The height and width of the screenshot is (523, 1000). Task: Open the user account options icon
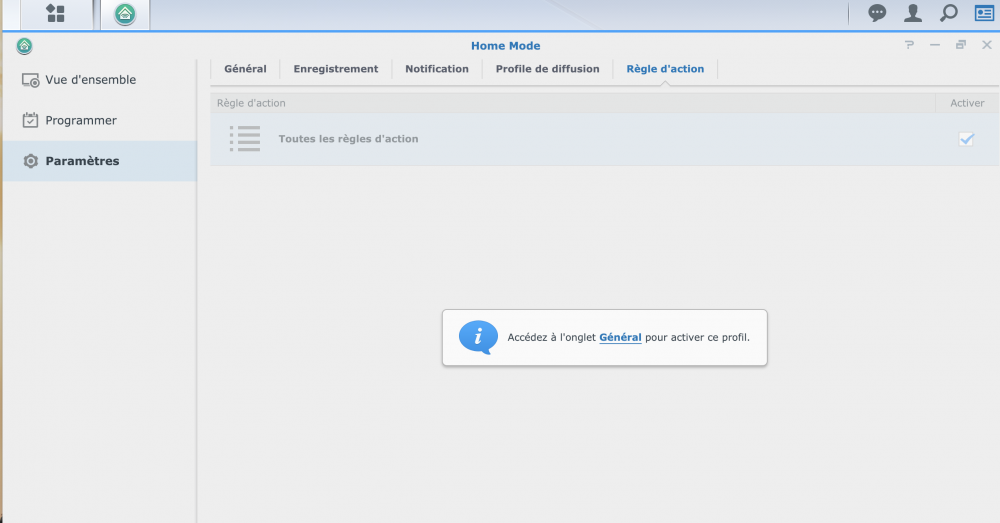[x=913, y=13]
